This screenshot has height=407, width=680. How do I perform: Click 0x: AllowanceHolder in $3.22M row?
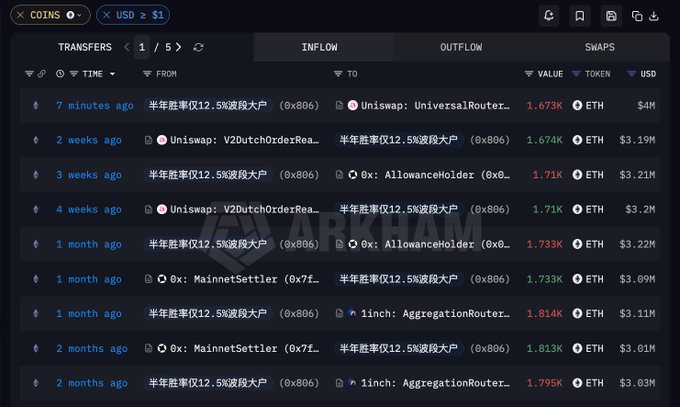pos(435,244)
